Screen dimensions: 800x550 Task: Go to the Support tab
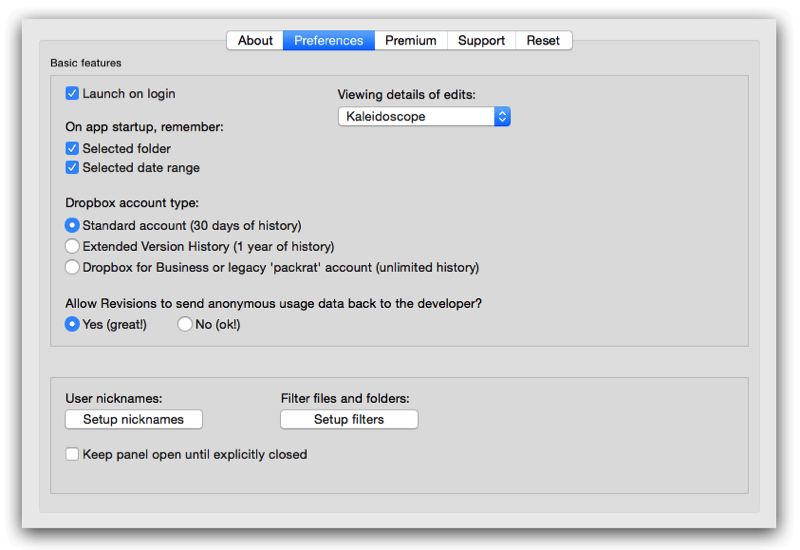click(481, 41)
